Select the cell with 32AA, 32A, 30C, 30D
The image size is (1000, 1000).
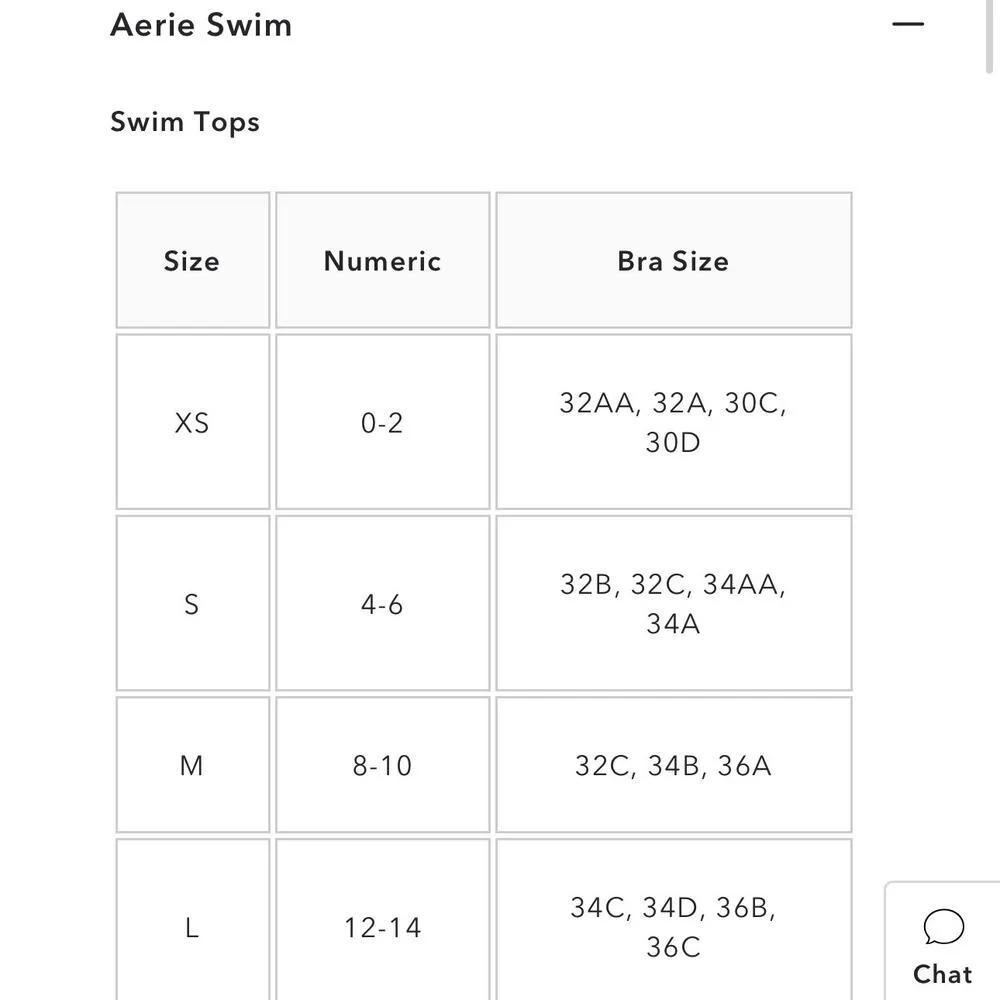(x=673, y=423)
